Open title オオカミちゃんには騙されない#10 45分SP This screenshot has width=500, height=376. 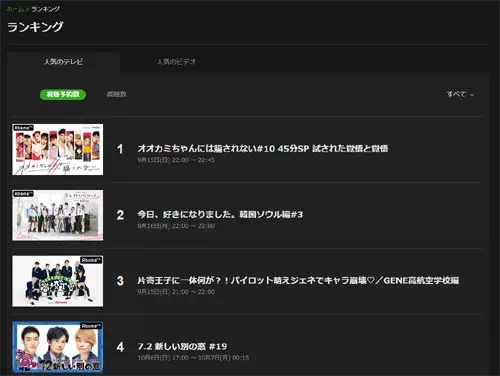click(263, 148)
